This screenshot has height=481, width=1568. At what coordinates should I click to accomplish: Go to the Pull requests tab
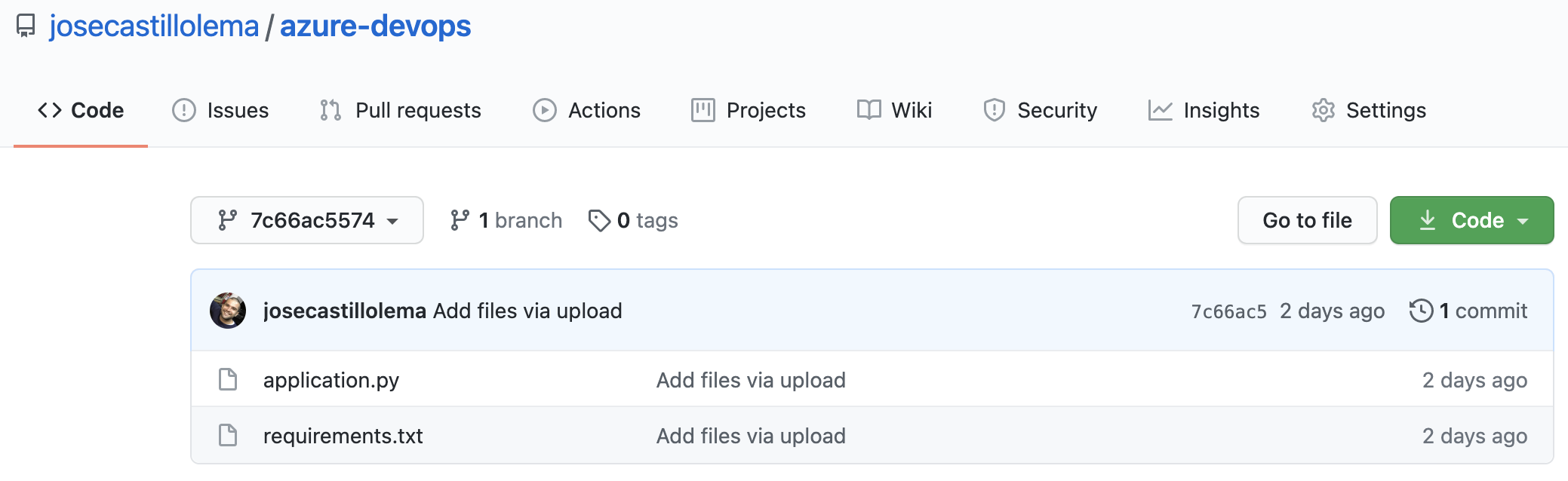400,110
